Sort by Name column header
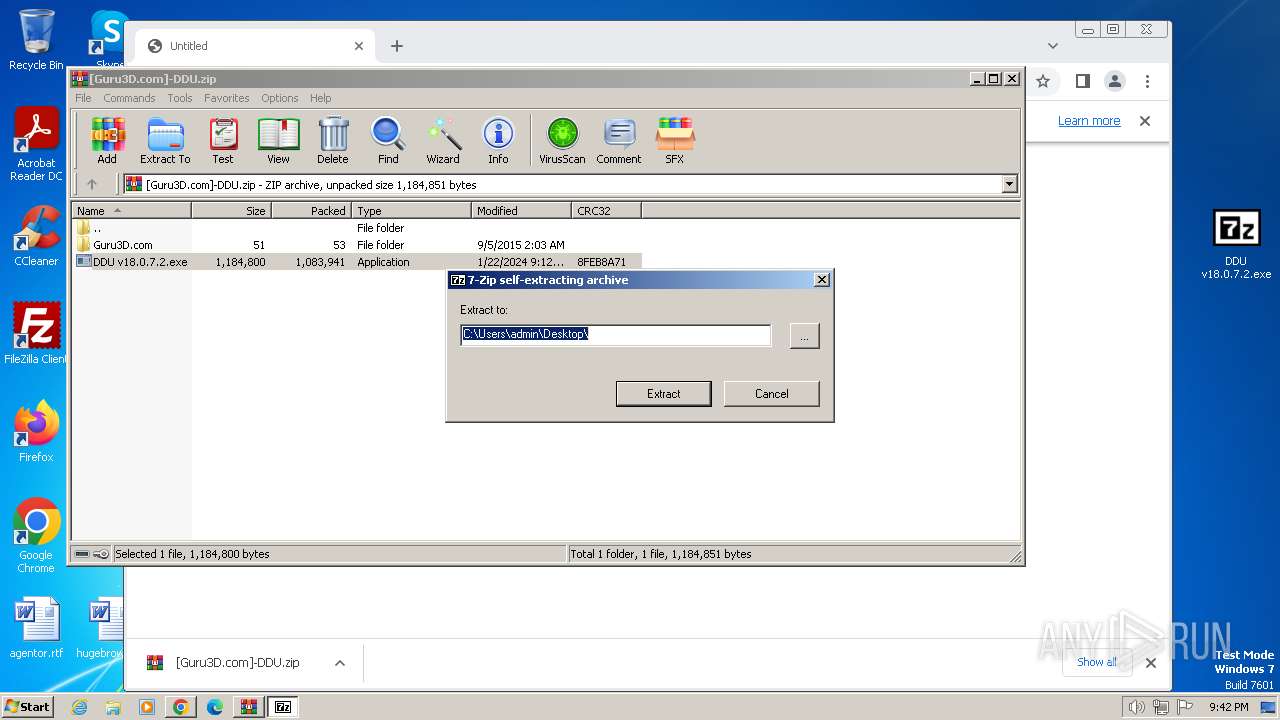This screenshot has height=720, width=1280. [131, 210]
